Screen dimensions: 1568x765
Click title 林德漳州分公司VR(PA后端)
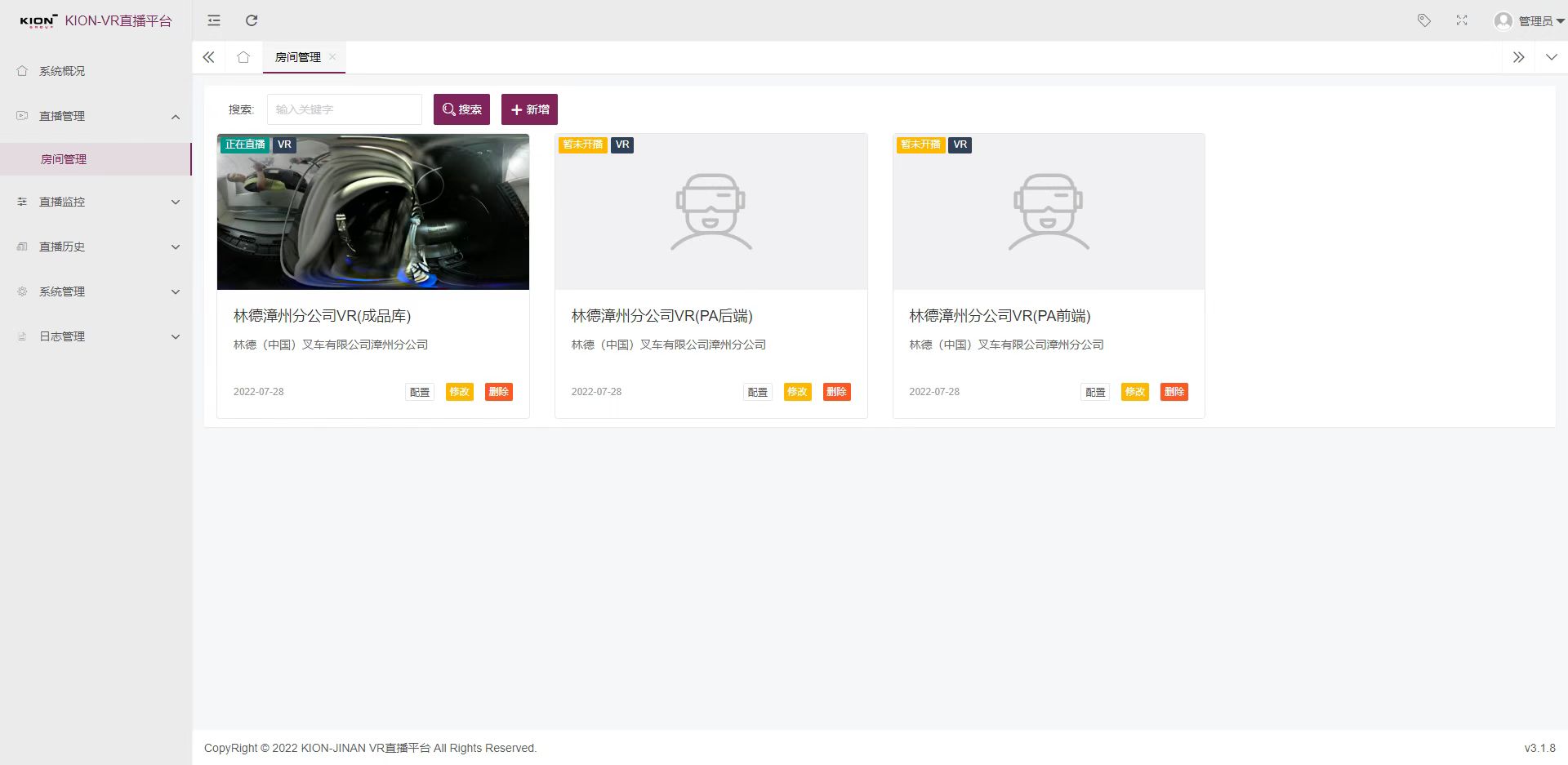click(x=662, y=316)
